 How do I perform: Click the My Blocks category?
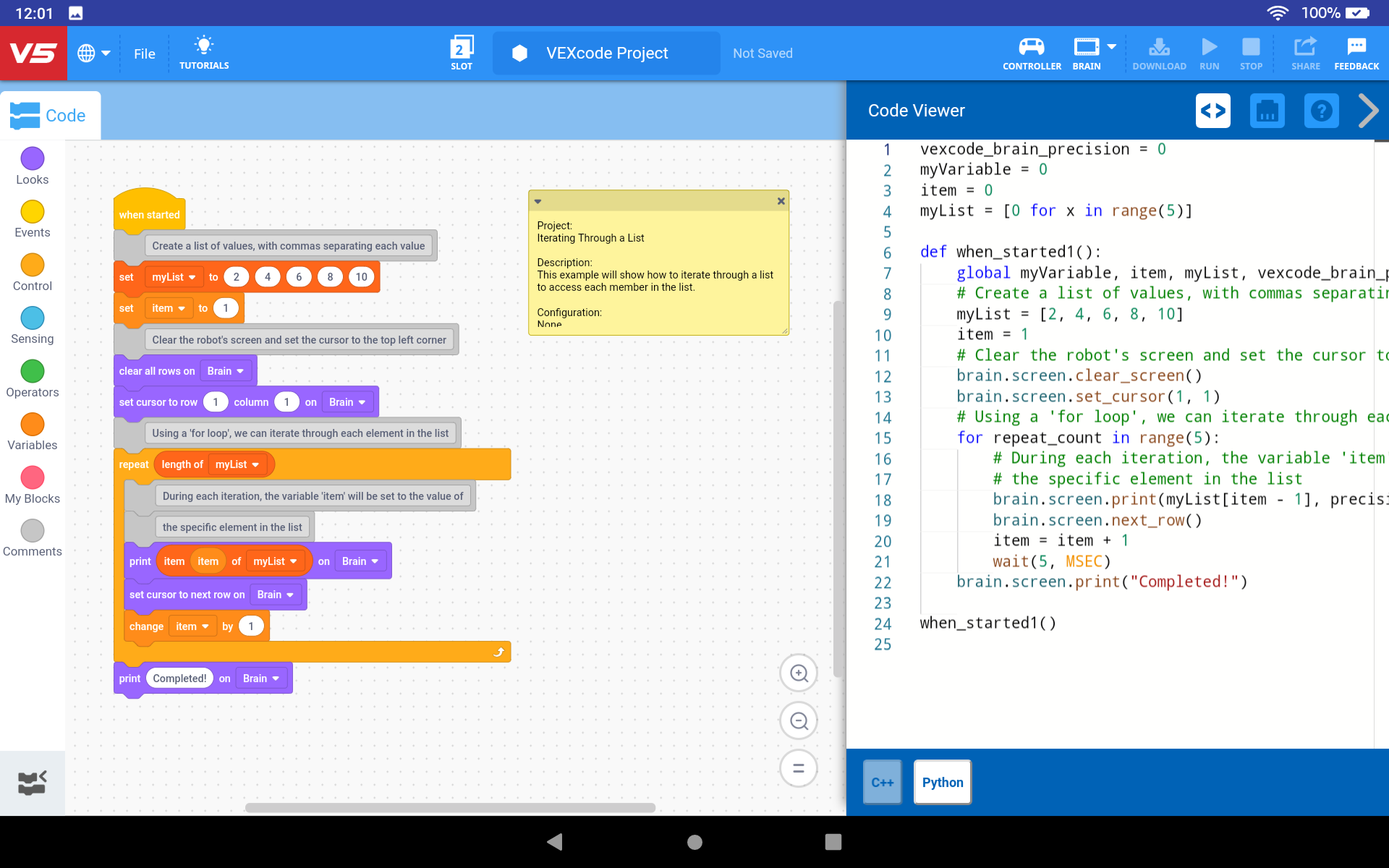pyautogui.click(x=32, y=477)
